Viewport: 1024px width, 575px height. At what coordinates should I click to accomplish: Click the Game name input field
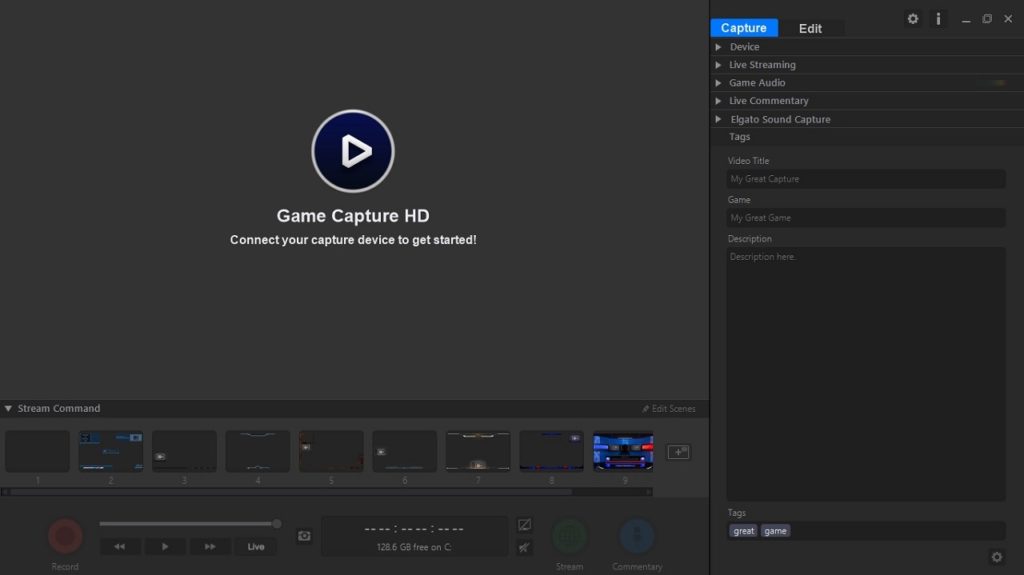(x=866, y=218)
